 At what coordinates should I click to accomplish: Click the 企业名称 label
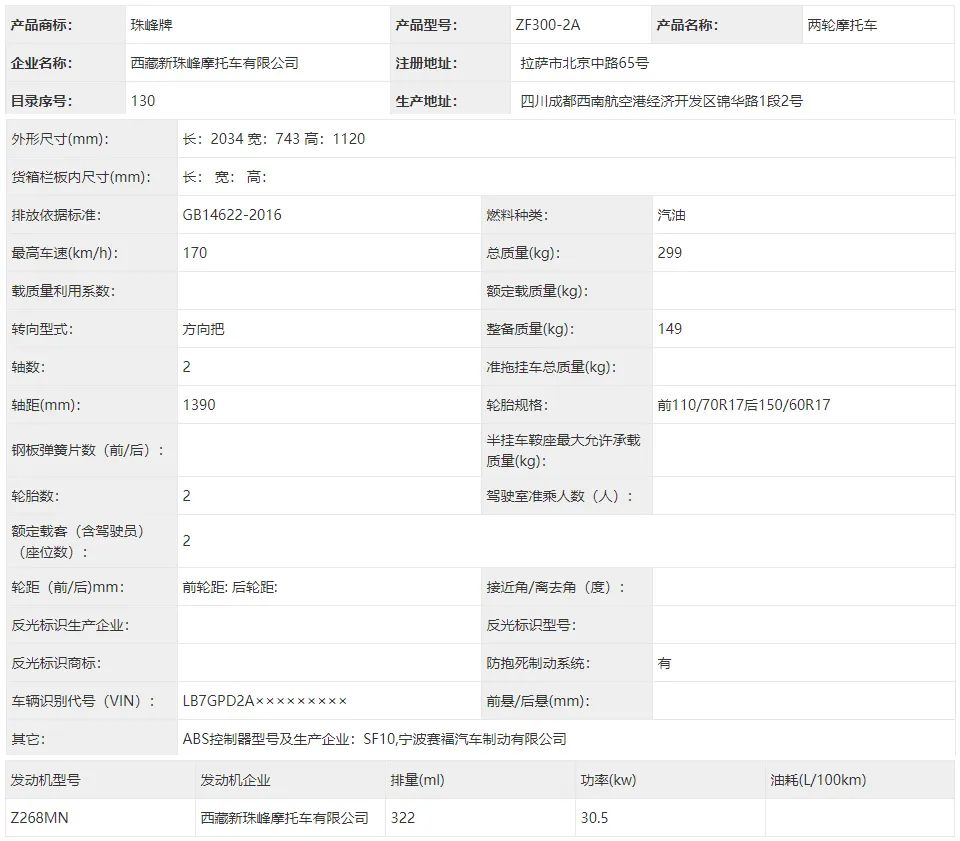pyautogui.click(x=41, y=63)
